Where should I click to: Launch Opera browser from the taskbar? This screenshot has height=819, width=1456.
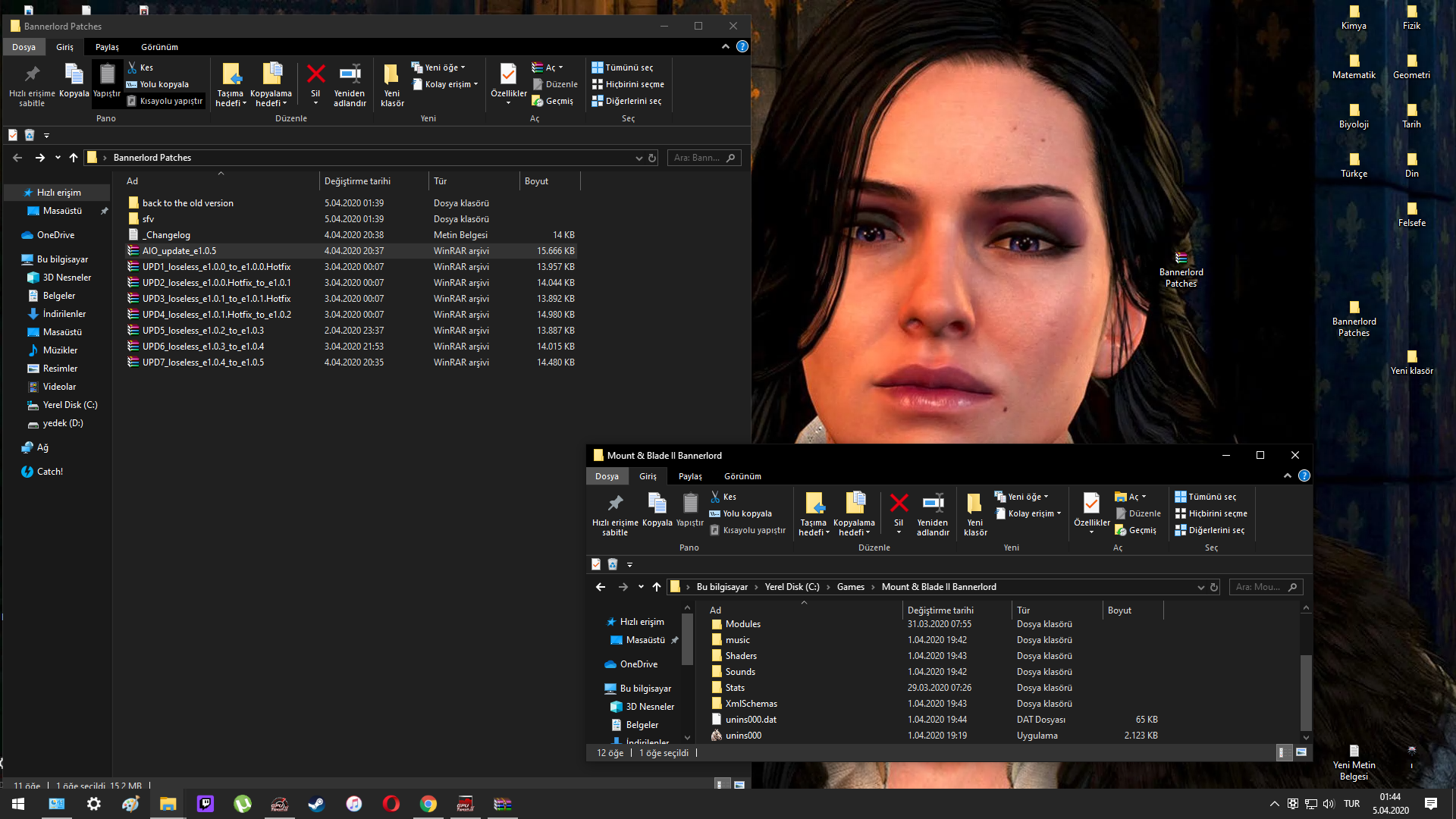point(391,804)
